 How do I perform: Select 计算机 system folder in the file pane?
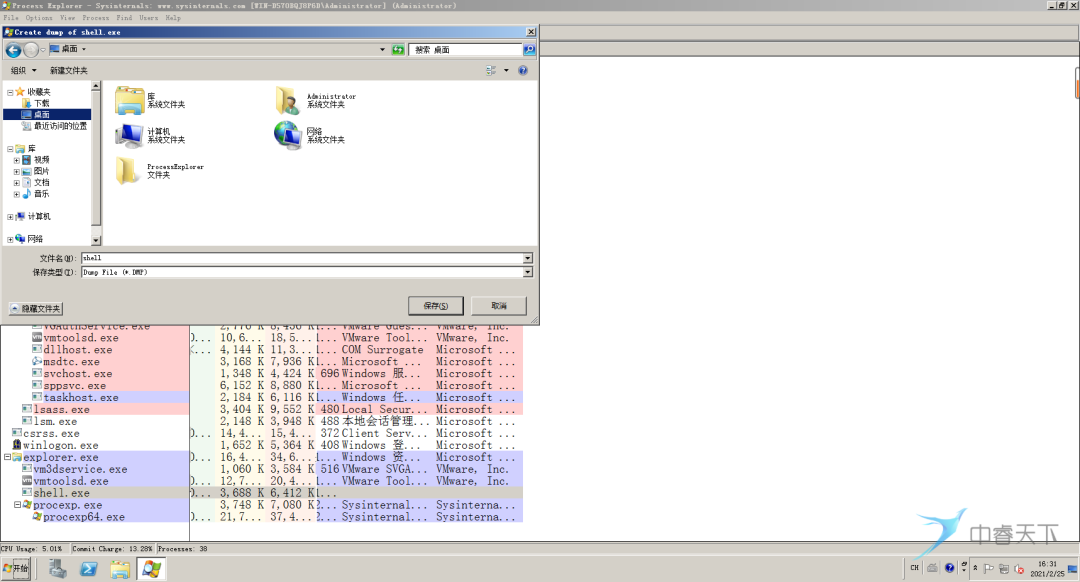tap(150, 136)
